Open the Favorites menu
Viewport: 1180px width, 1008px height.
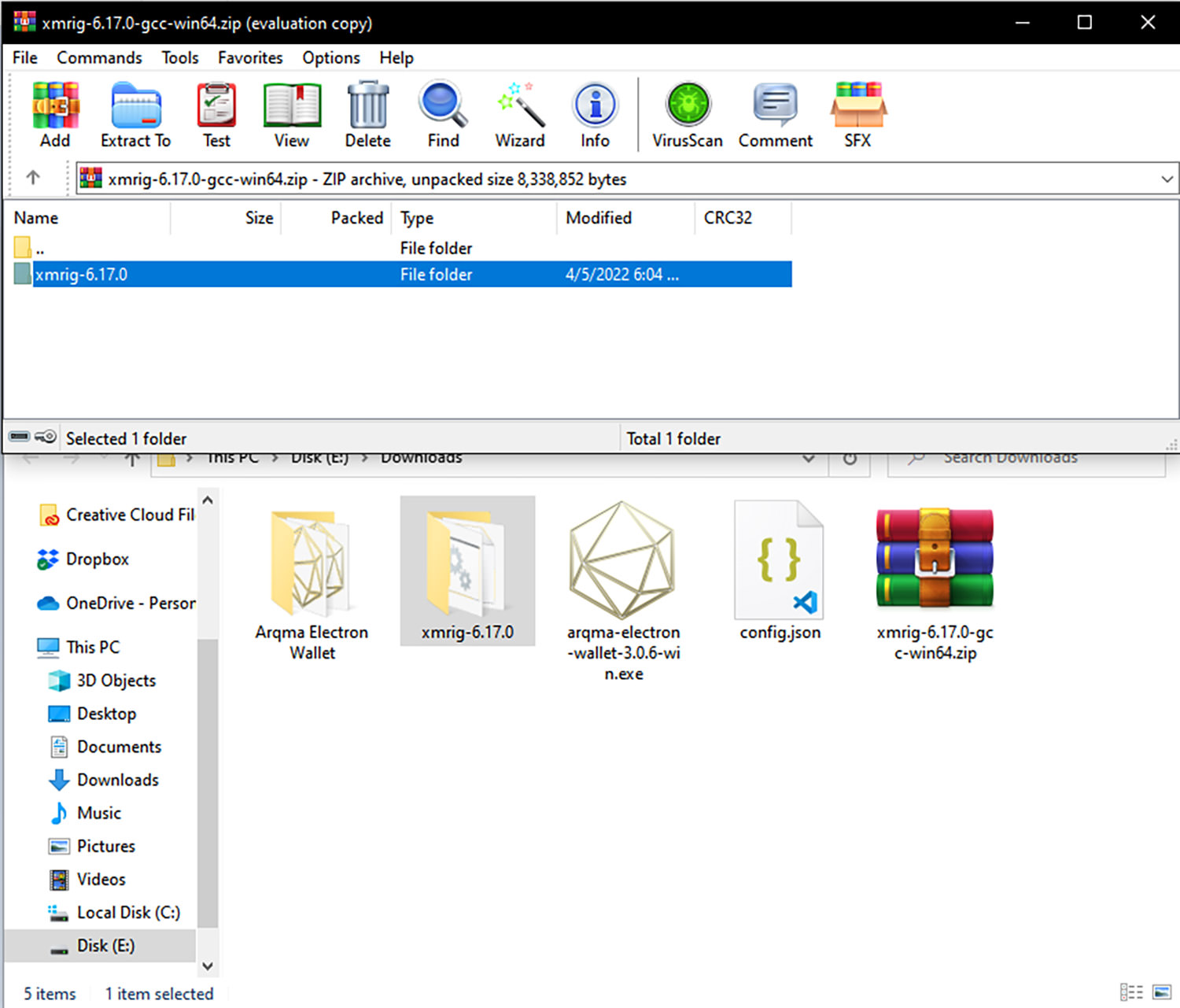click(250, 57)
